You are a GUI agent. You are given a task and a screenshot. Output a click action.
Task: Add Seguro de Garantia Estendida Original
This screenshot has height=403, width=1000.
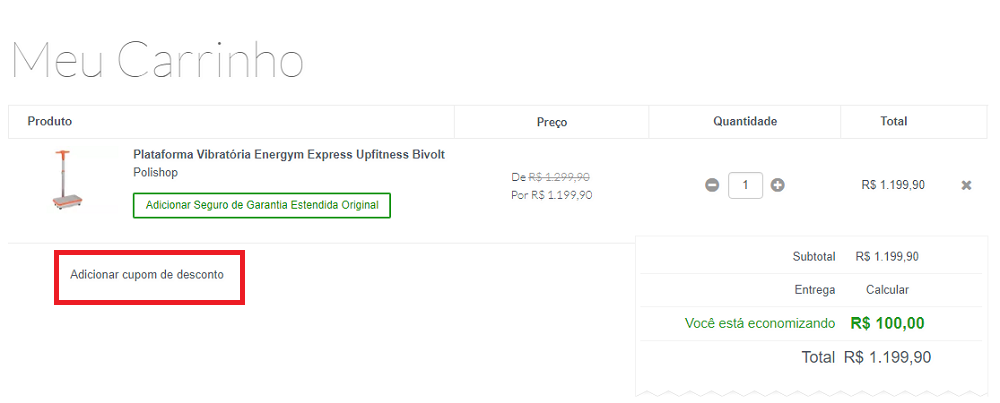coord(262,205)
